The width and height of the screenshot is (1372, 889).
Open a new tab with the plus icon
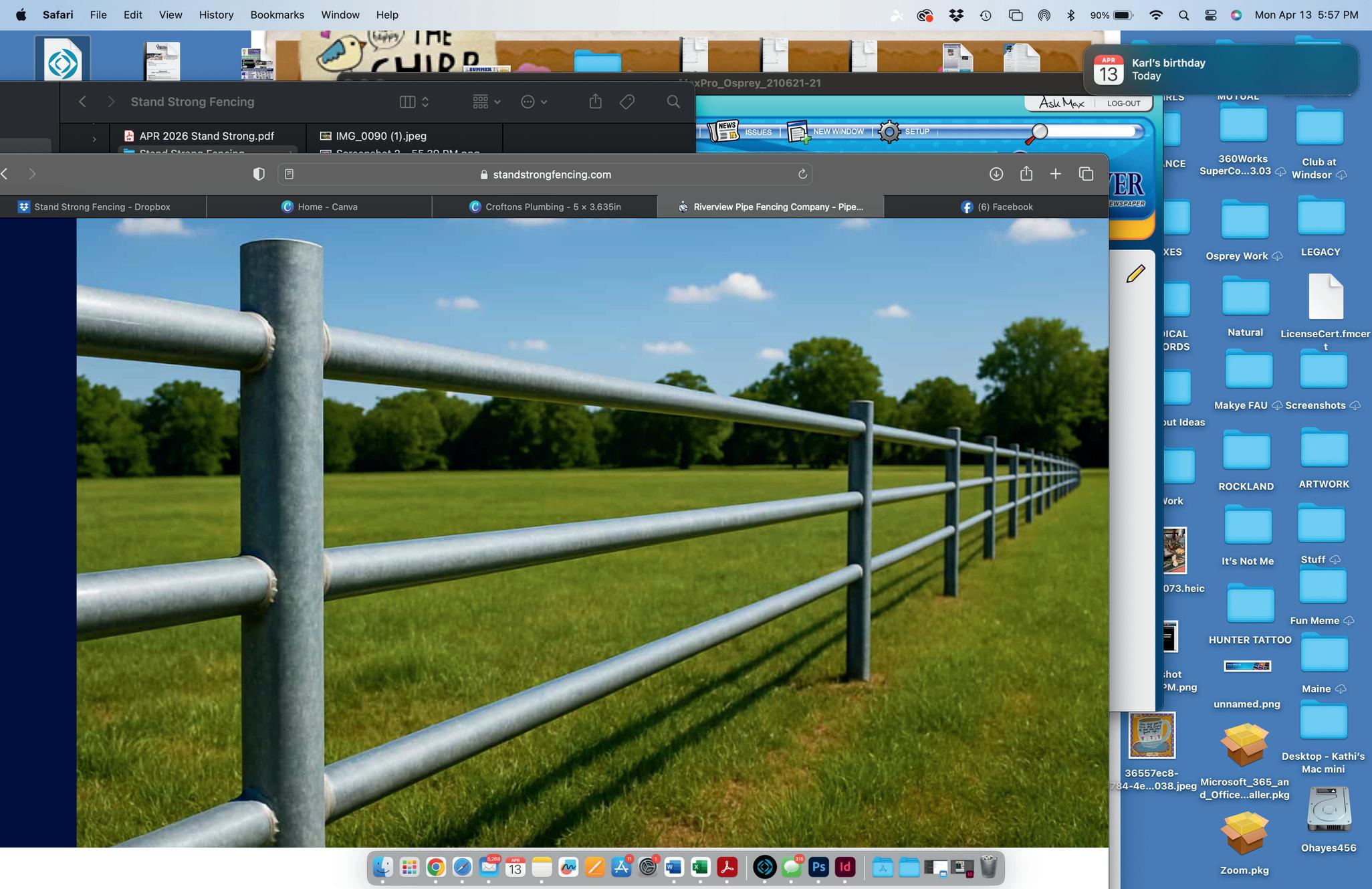[1055, 174]
